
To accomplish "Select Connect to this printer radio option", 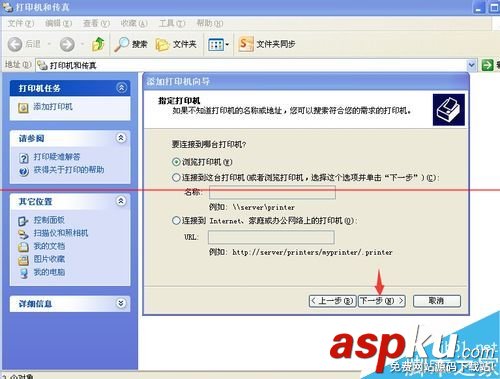I will coord(176,177).
